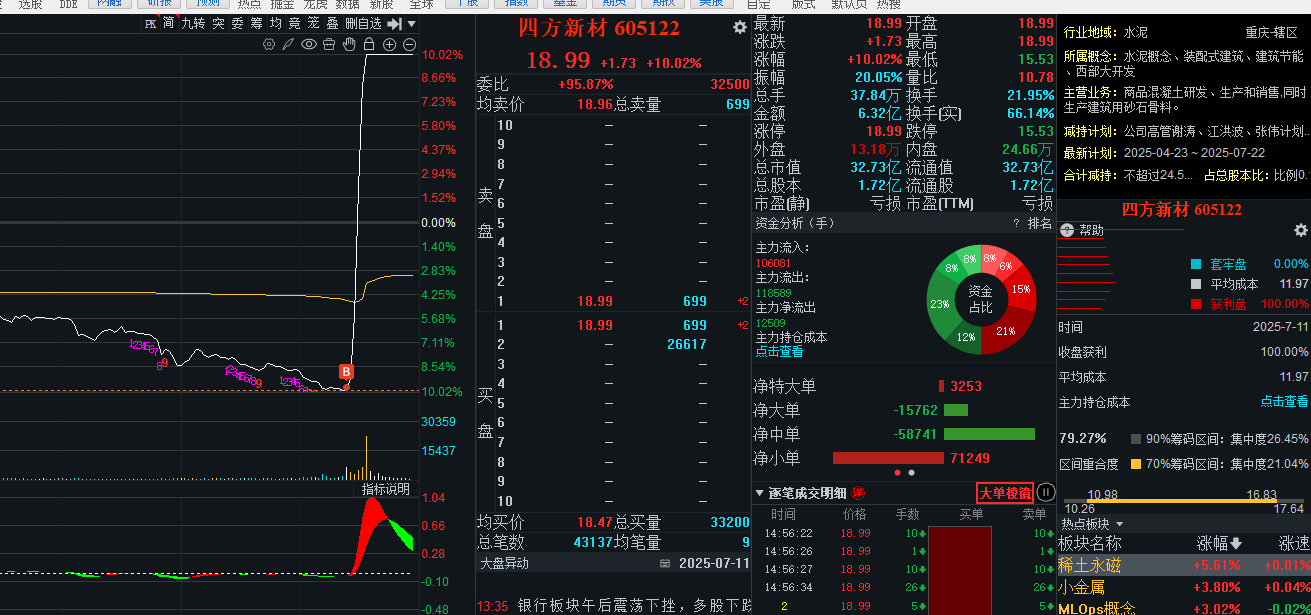Click the calendar icon by 大盘异动 date
Image resolution: width=1311 pixels, height=615 pixels.
tap(665, 563)
